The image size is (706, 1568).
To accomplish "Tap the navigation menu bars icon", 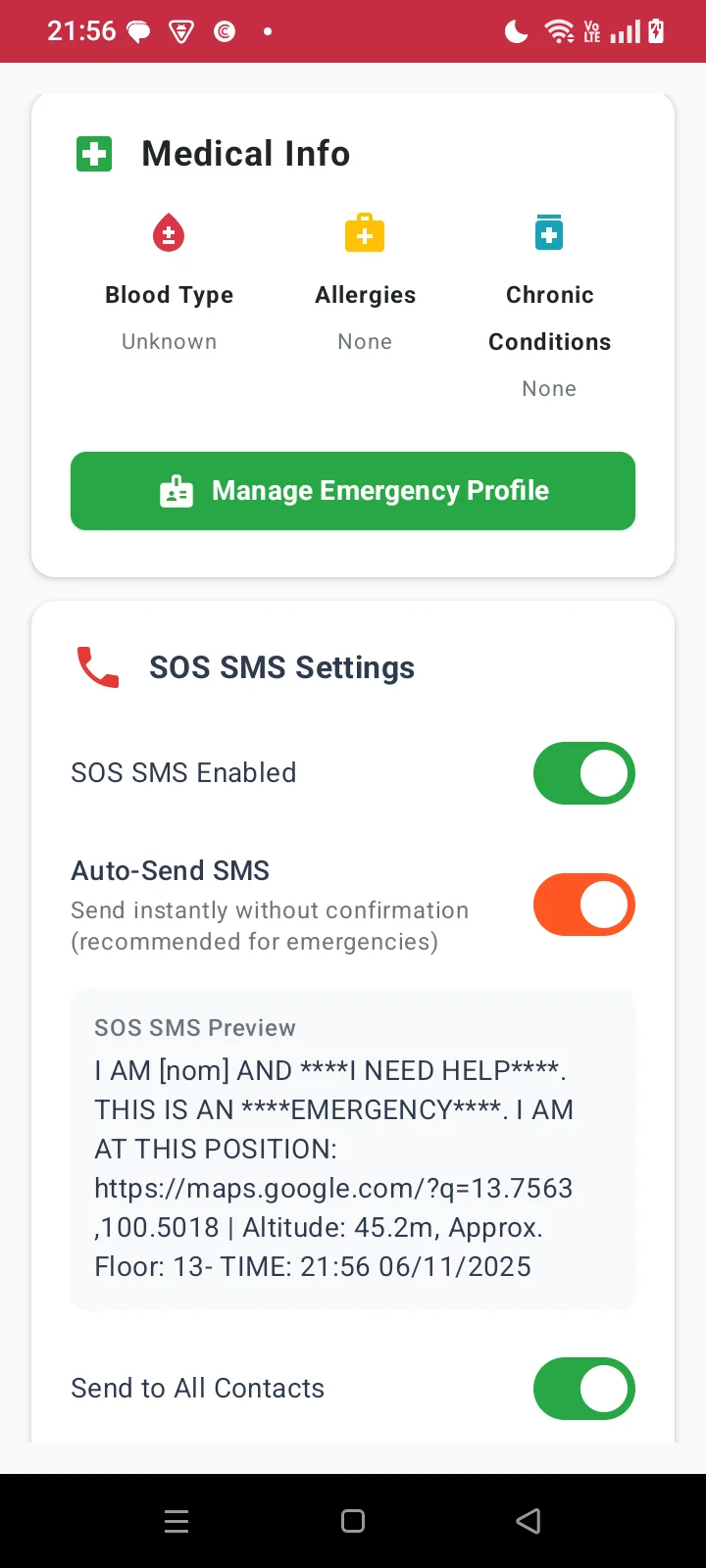I will click(176, 1521).
